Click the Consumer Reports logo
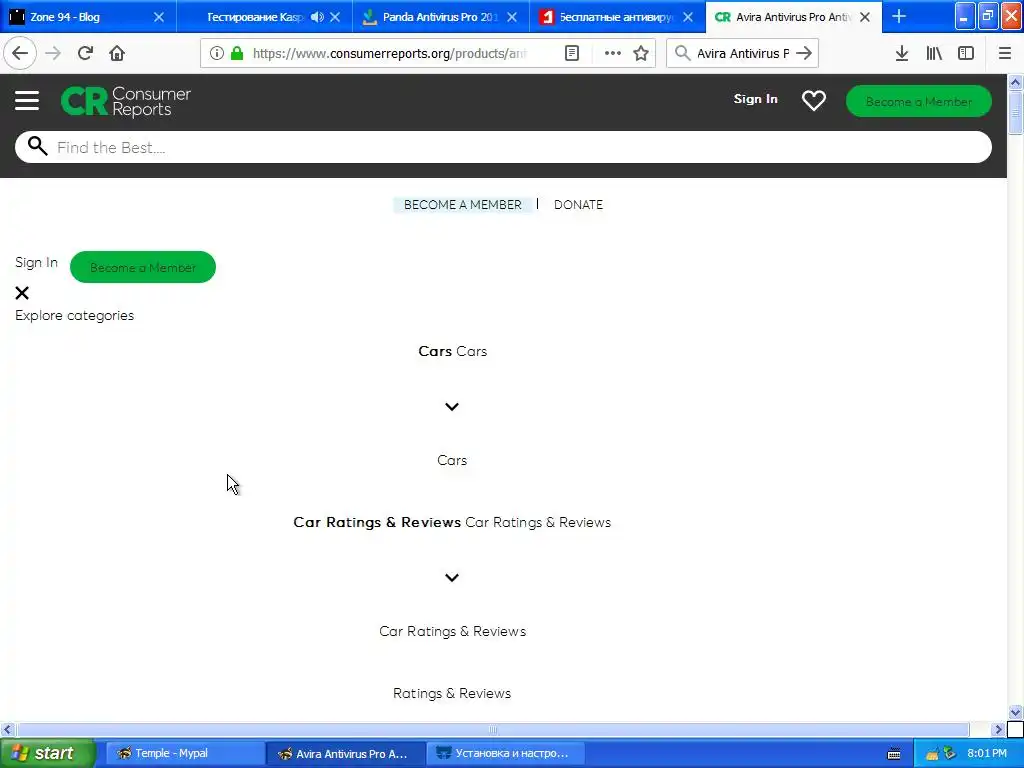 tap(125, 101)
